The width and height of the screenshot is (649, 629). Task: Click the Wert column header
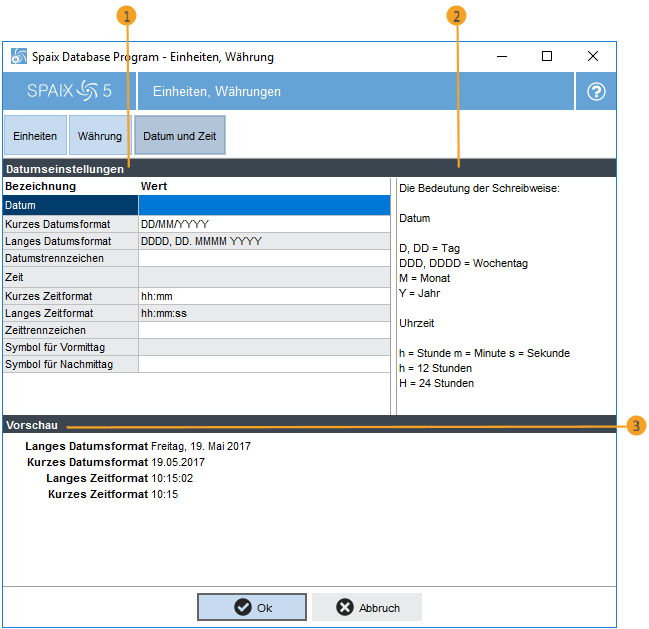154,186
